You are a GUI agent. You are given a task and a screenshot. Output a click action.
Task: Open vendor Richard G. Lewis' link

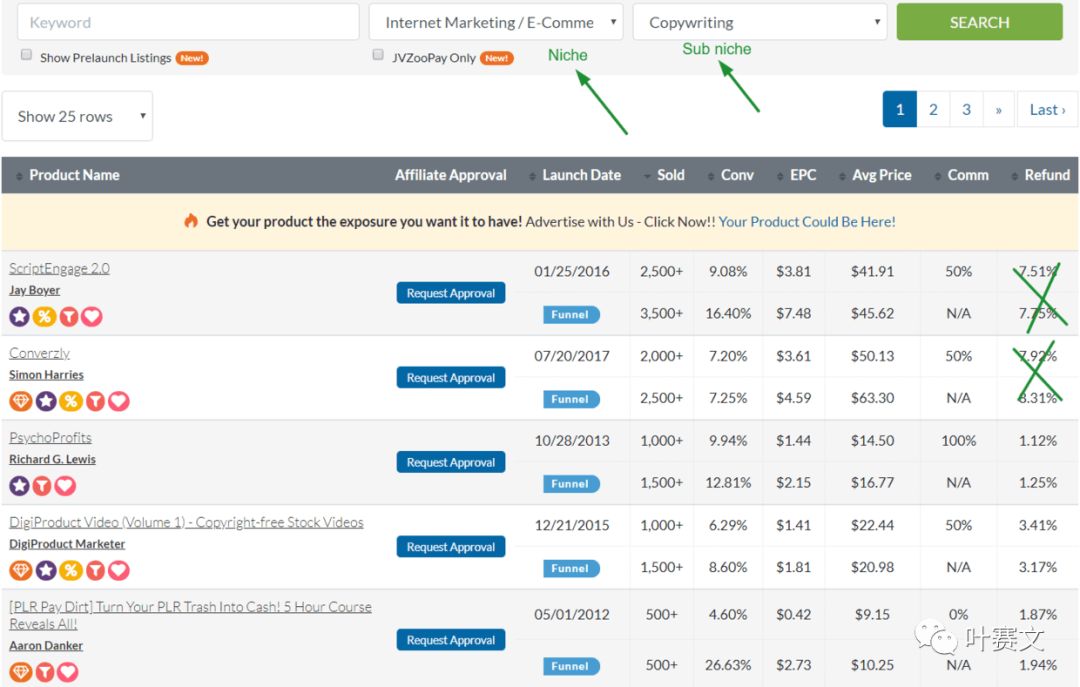coord(52,460)
